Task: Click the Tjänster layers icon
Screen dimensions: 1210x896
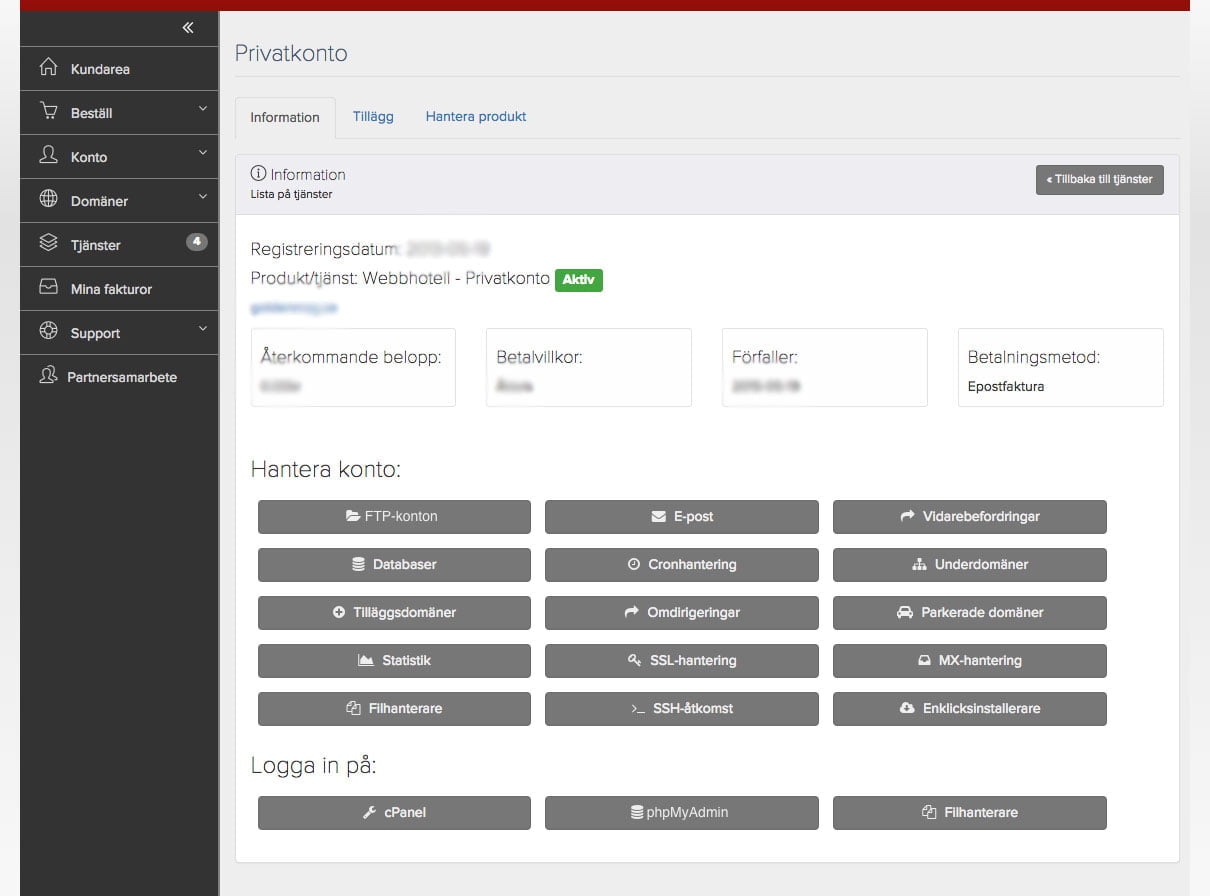Action: 48,243
